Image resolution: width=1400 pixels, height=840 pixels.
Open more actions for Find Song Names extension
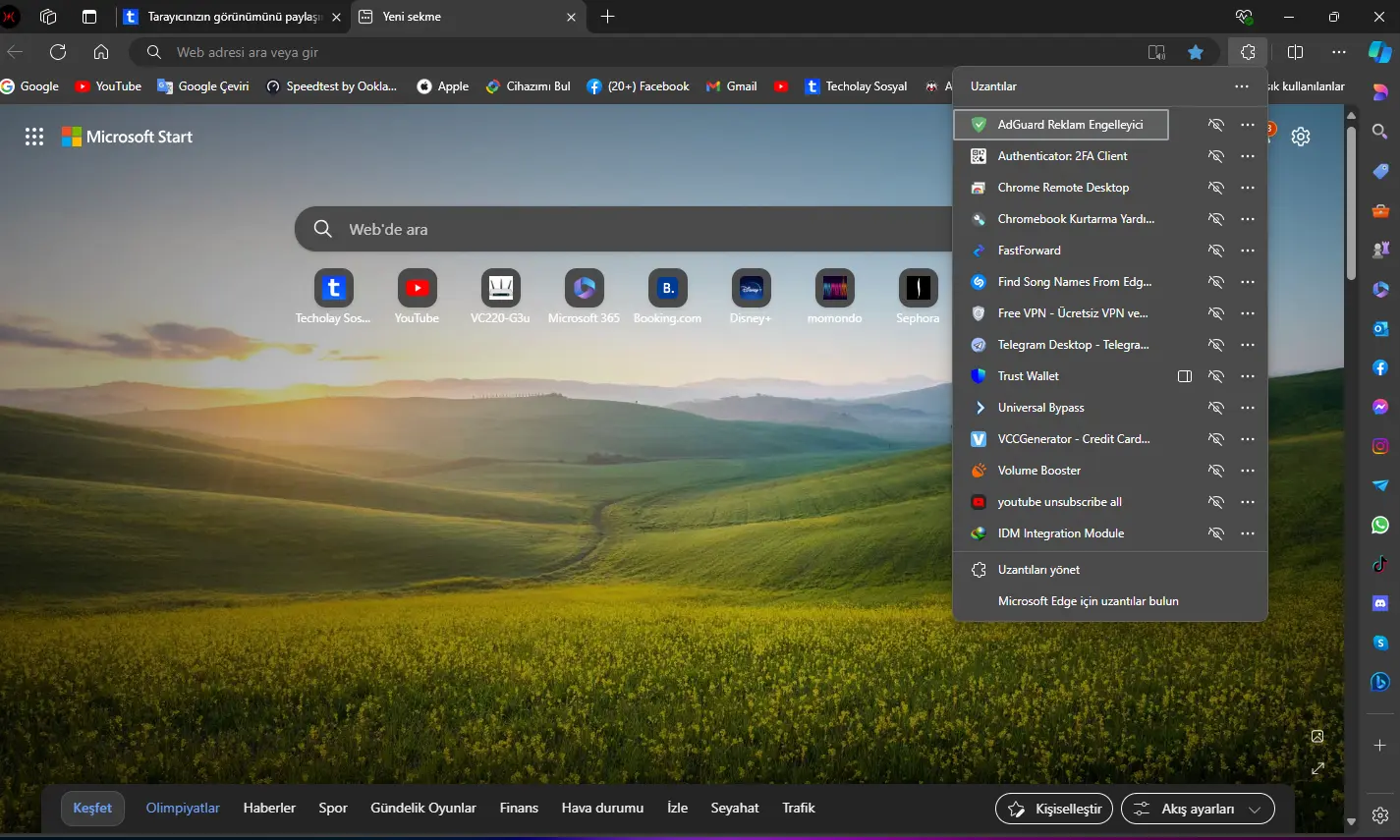[x=1248, y=282]
